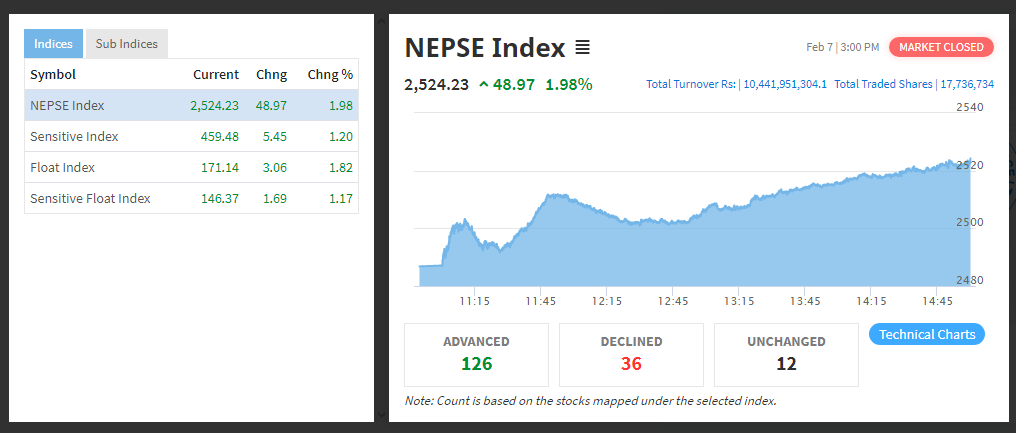Click the 2,524.23 value in the table
Image resolution: width=1016 pixels, height=433 pixels.
click(x=214, y=106)
